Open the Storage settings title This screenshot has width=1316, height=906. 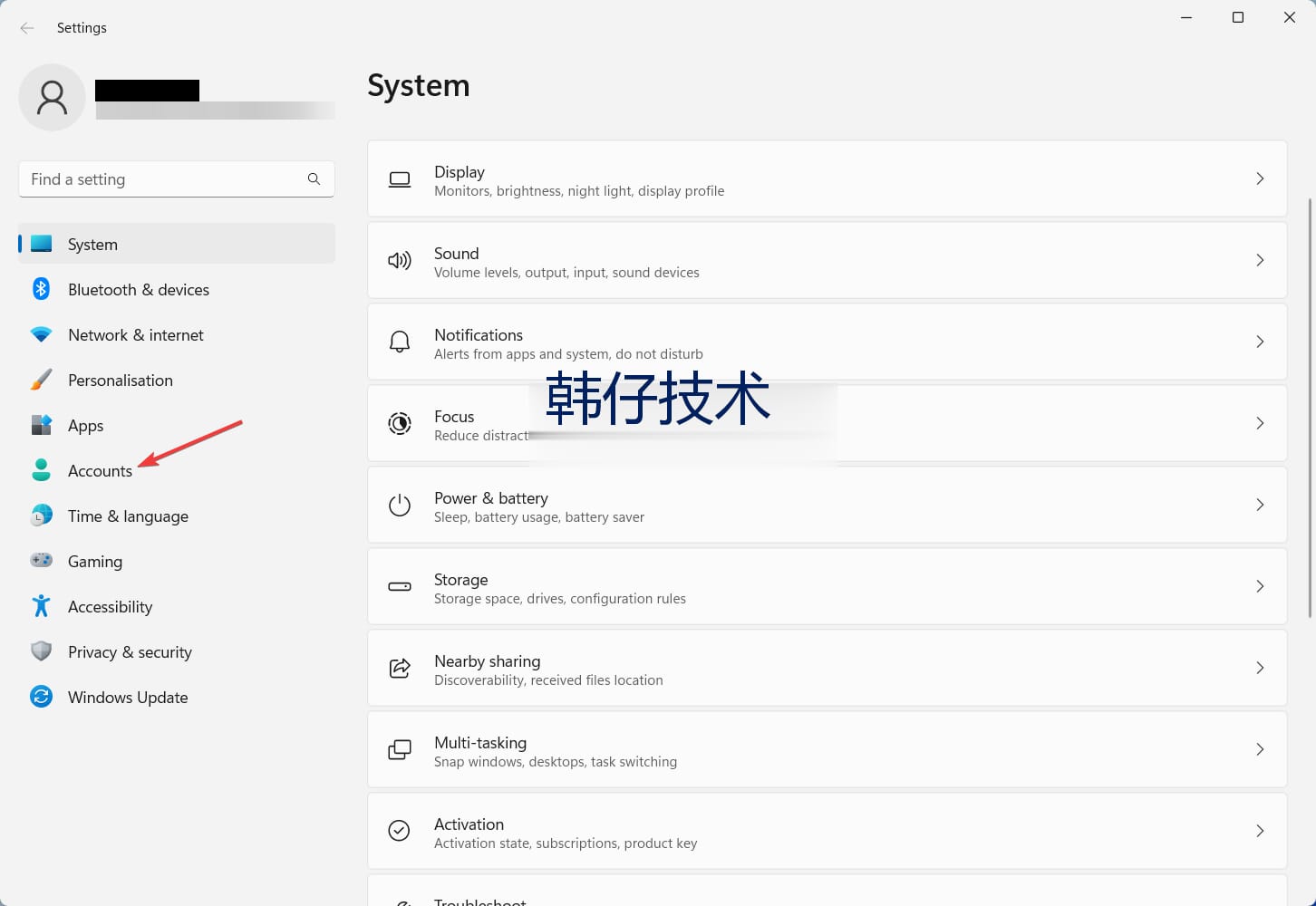(460, 580)
